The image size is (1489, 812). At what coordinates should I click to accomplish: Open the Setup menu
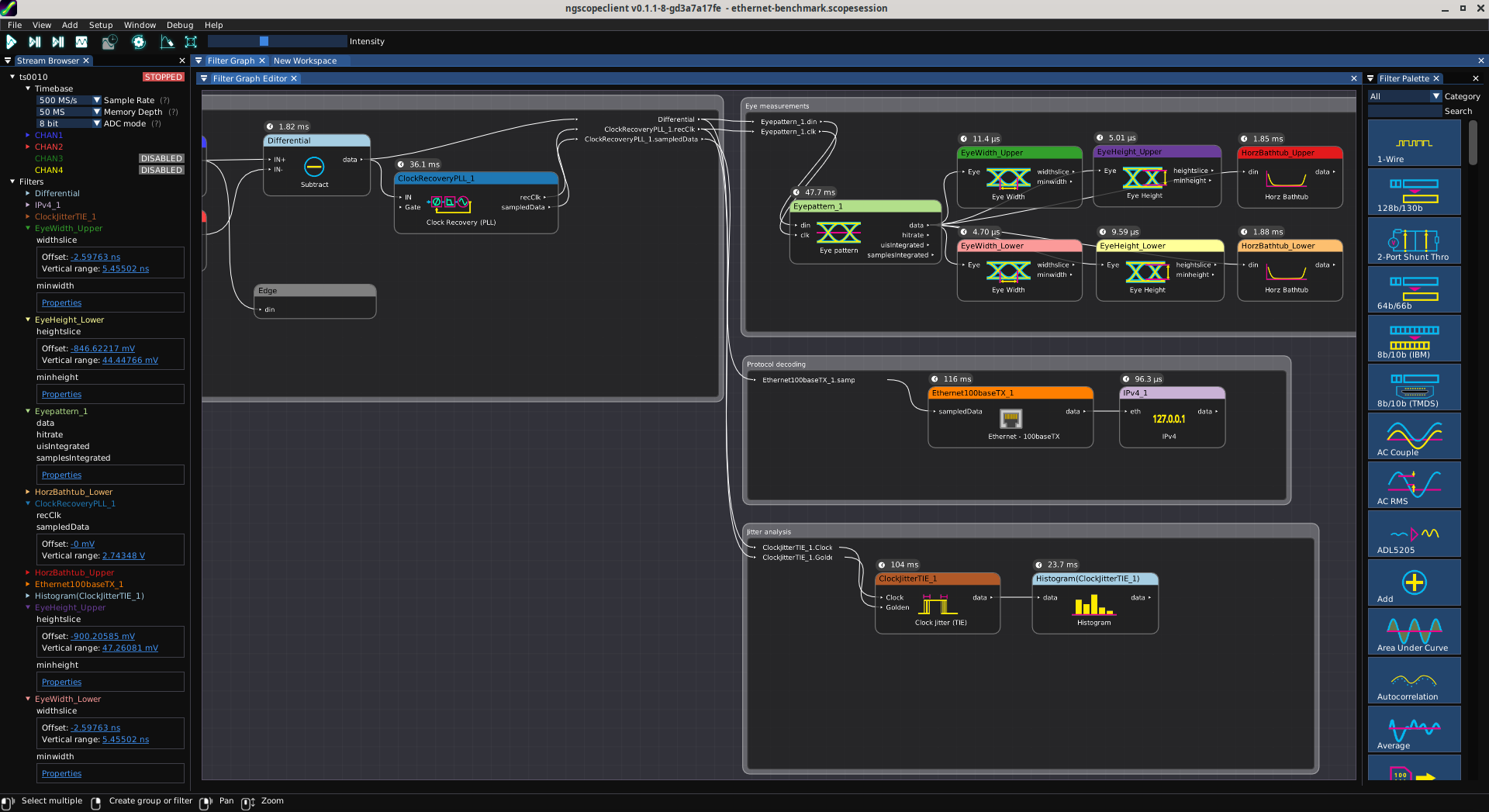100,25
